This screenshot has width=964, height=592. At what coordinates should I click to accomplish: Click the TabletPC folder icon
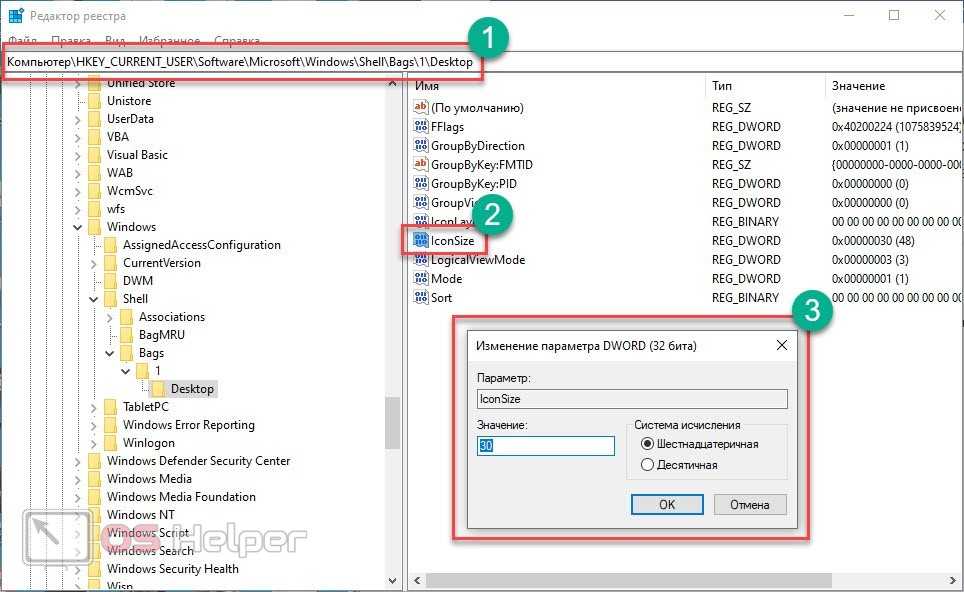pyautogui.click(x=111, y=407)
